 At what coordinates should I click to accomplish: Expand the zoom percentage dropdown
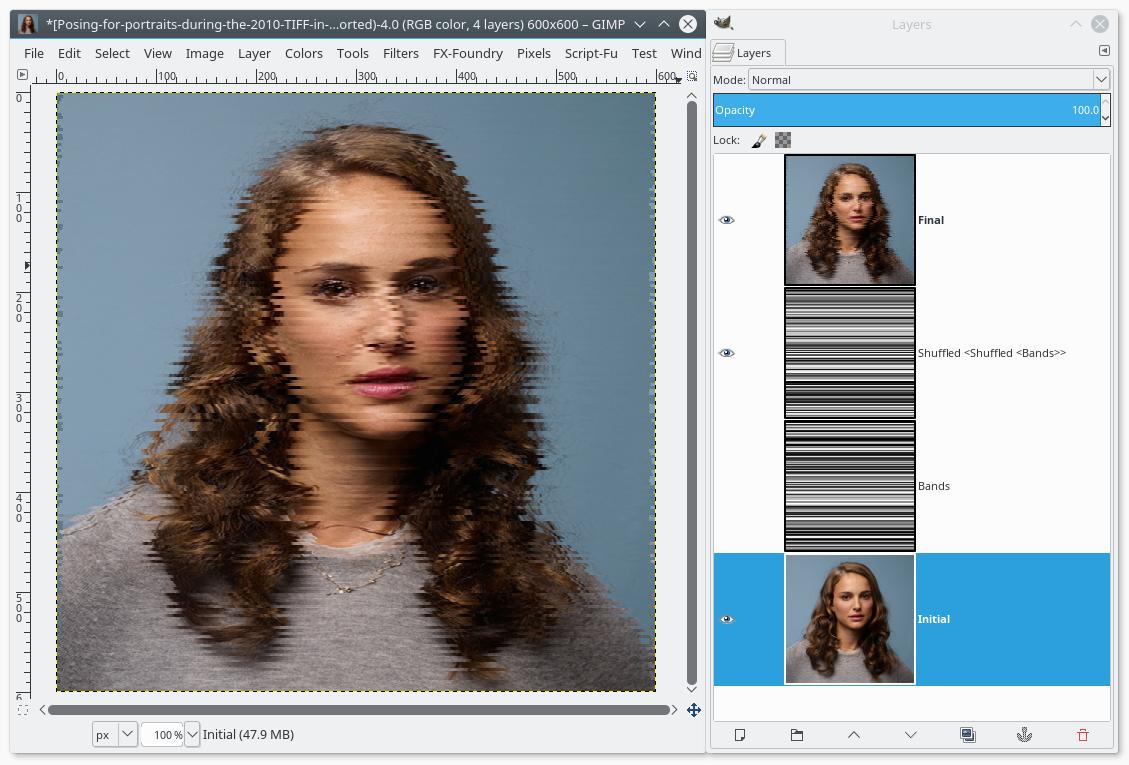pos(192,734)
